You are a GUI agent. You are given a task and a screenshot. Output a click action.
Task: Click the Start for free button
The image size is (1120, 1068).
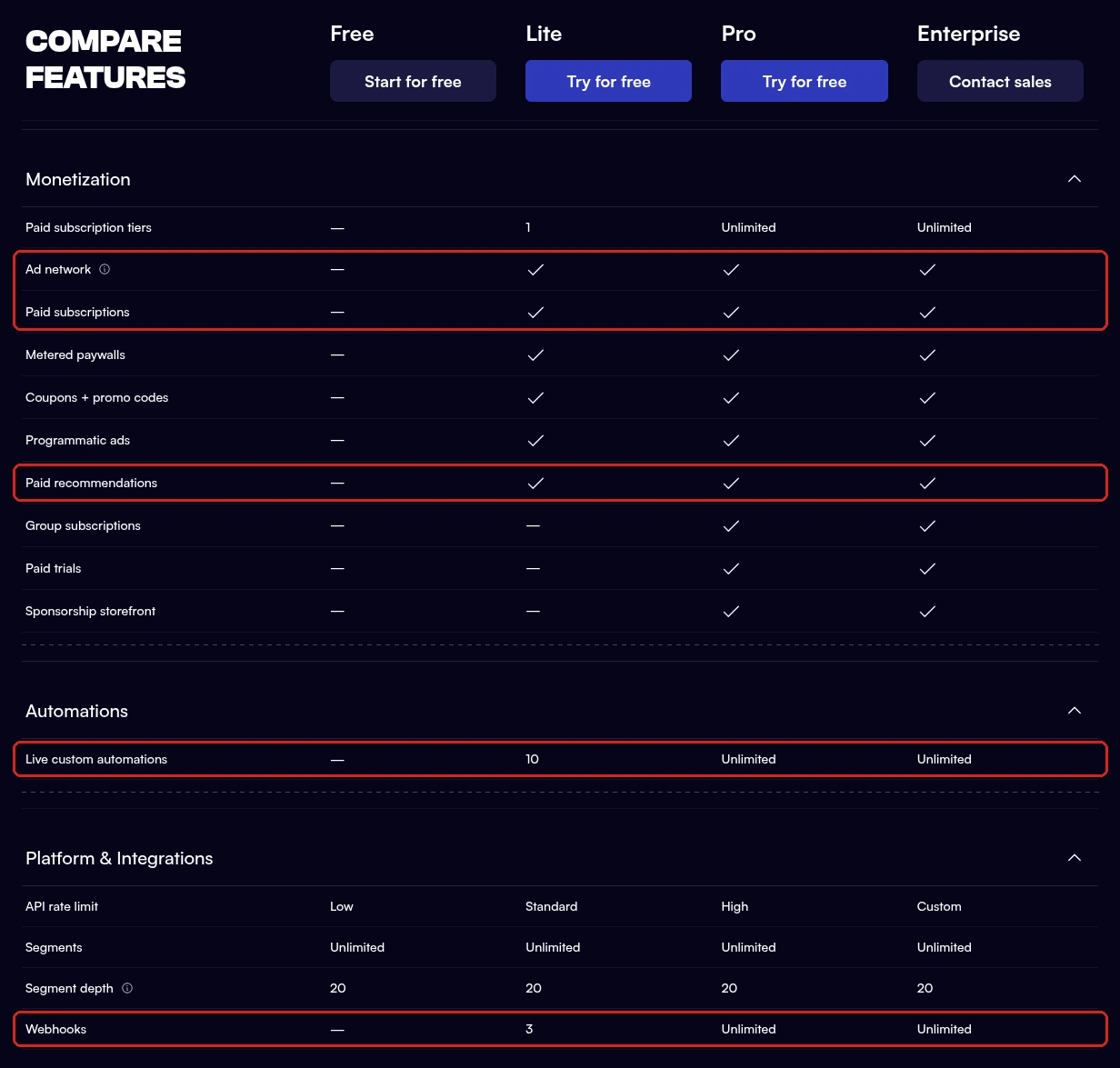pyautogui.click(x=413, y=81)
